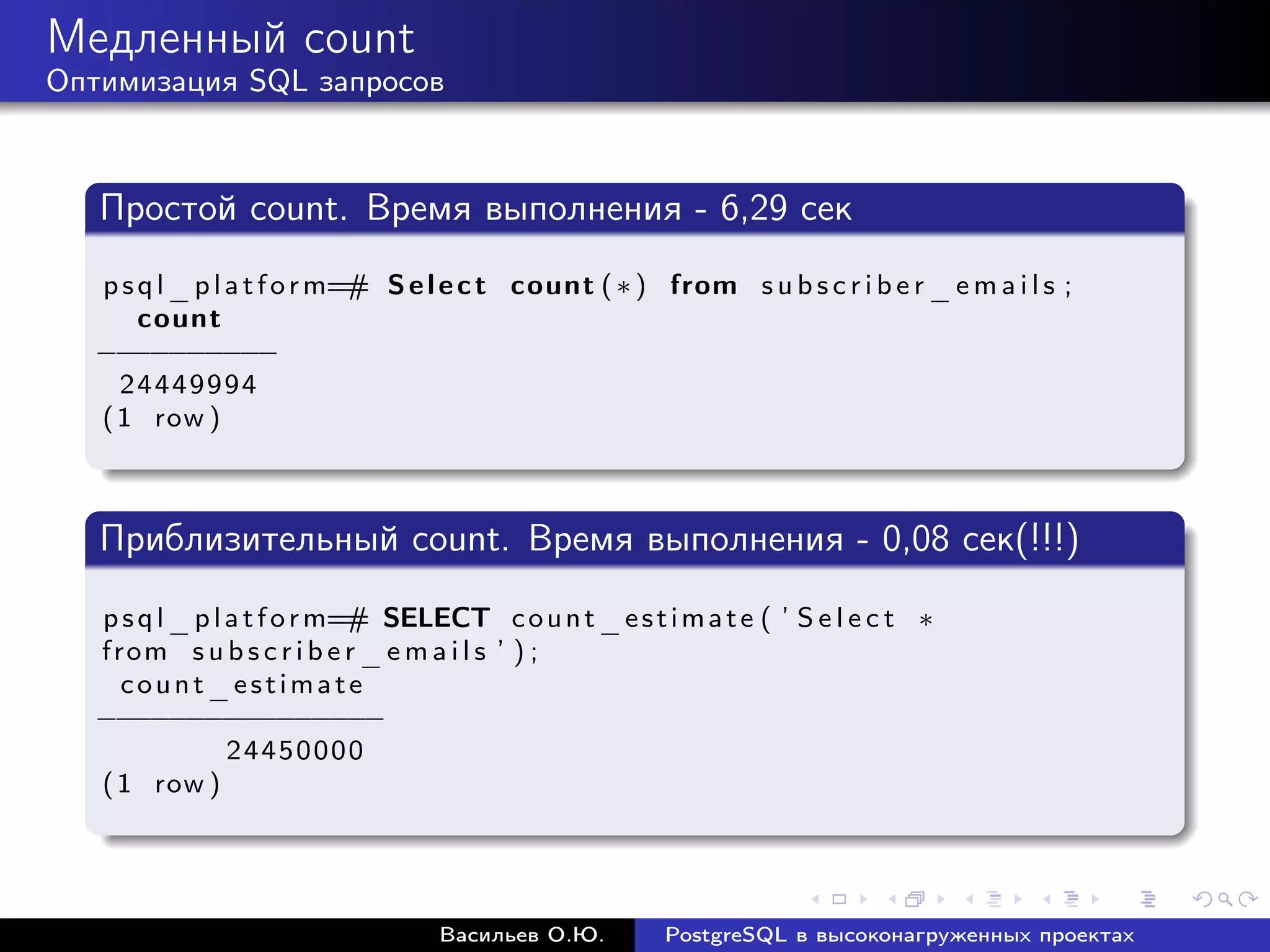Click the 'count_estimate' column header

tap(242, 685)
